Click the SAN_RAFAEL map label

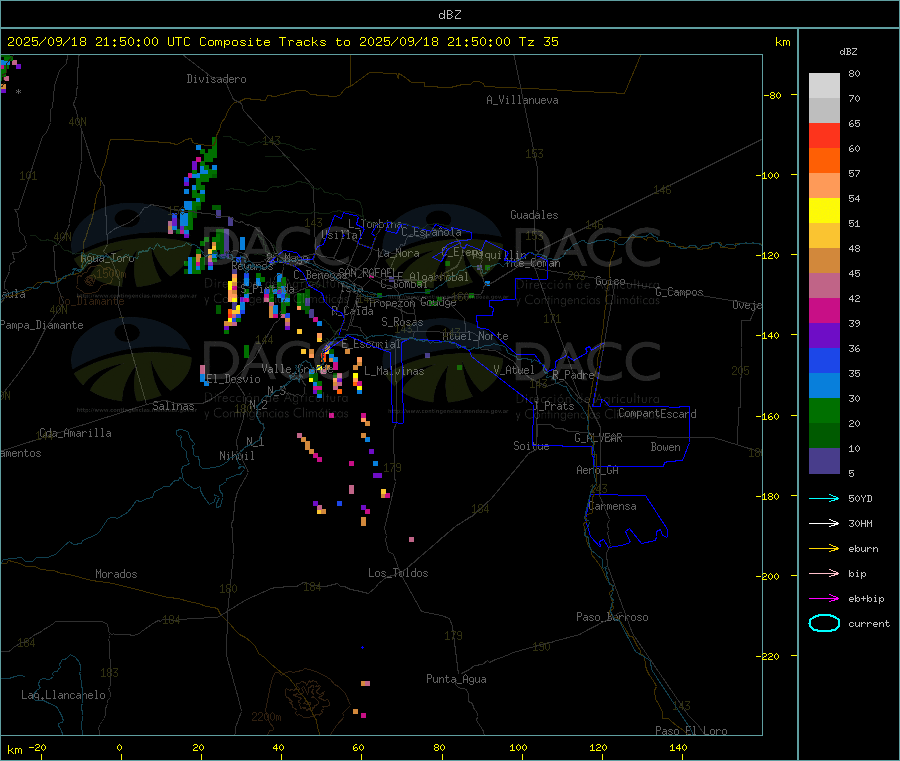coord(367,272)
